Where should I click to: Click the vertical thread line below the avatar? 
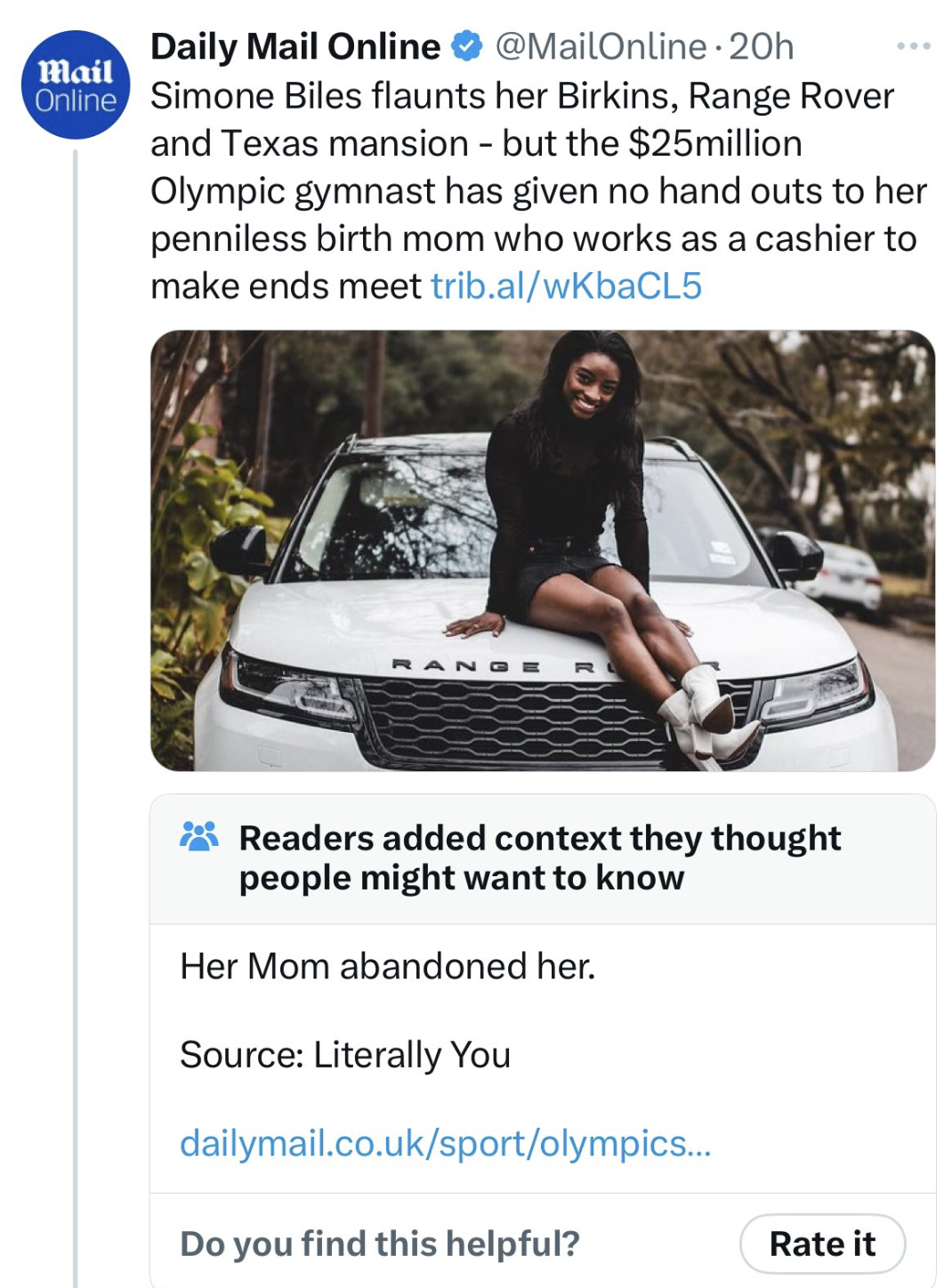76,712
